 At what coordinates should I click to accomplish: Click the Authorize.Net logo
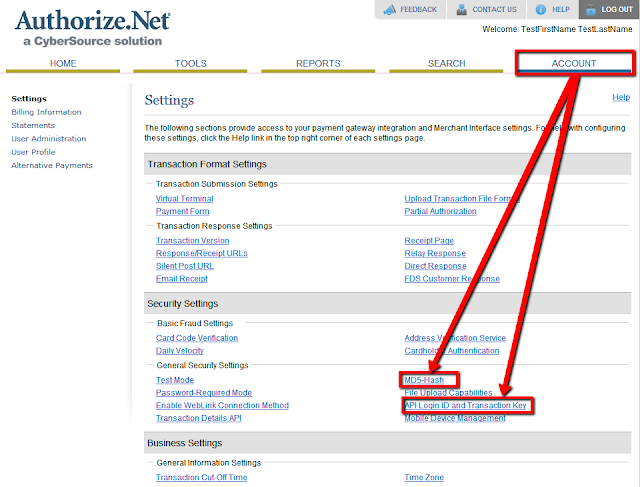(x=93, y=28)
